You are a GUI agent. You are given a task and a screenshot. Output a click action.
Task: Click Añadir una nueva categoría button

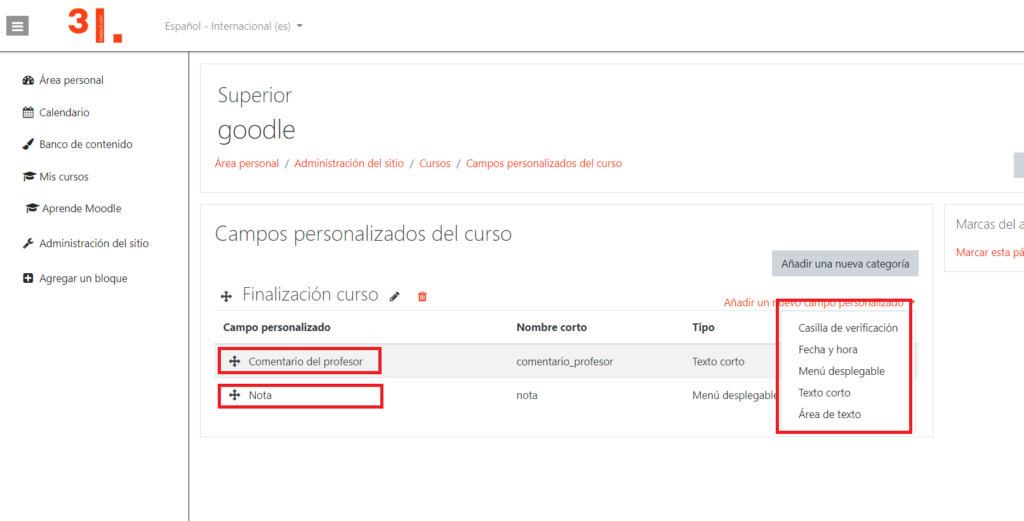[844, 264]
